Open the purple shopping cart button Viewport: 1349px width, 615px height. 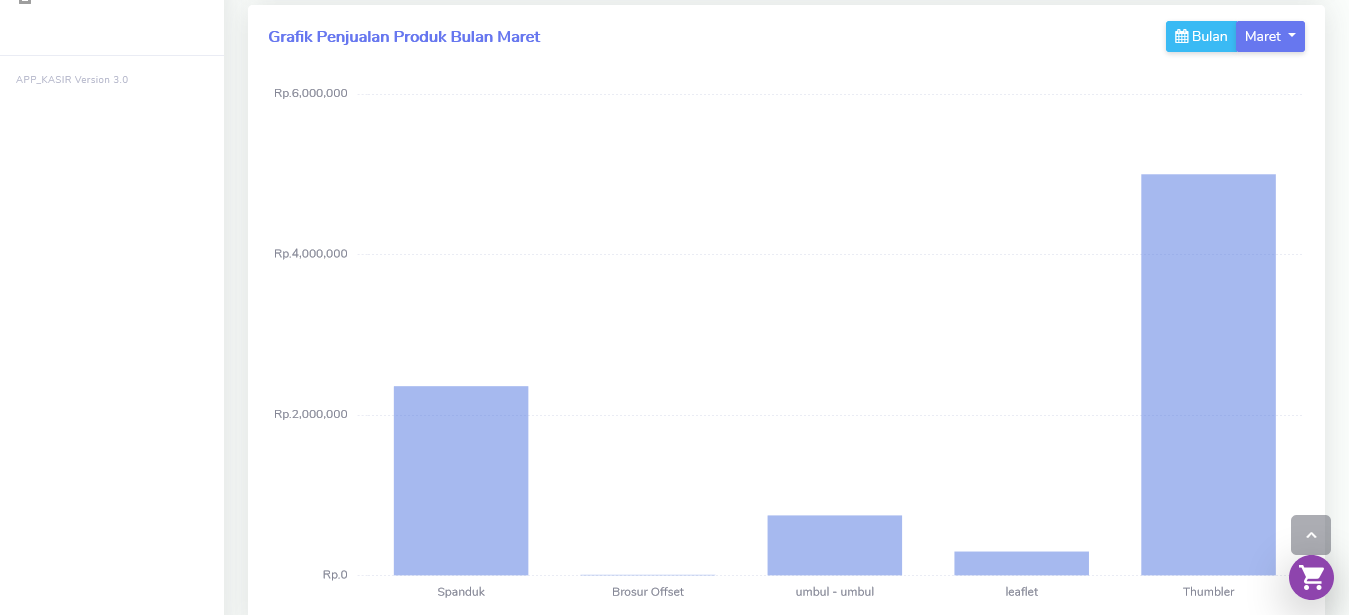1311,577
